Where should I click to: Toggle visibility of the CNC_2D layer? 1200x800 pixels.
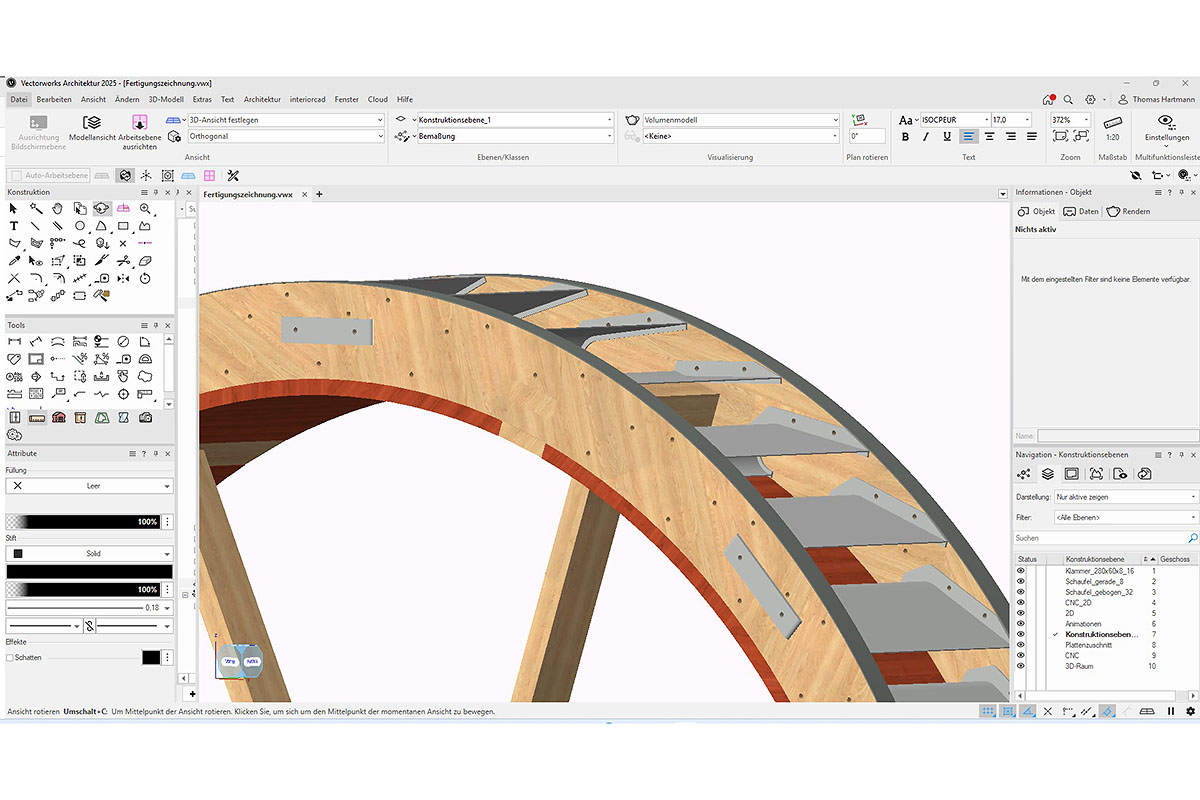[x=1021, y=603]
